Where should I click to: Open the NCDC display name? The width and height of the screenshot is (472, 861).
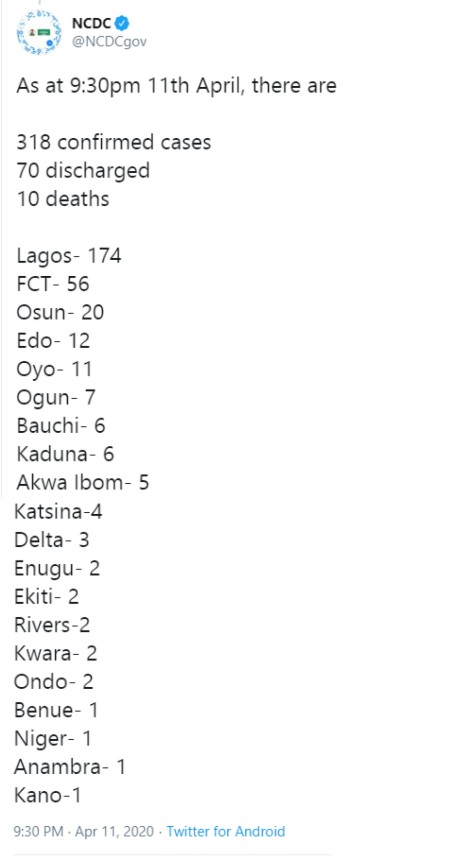[x=92, y=23]
